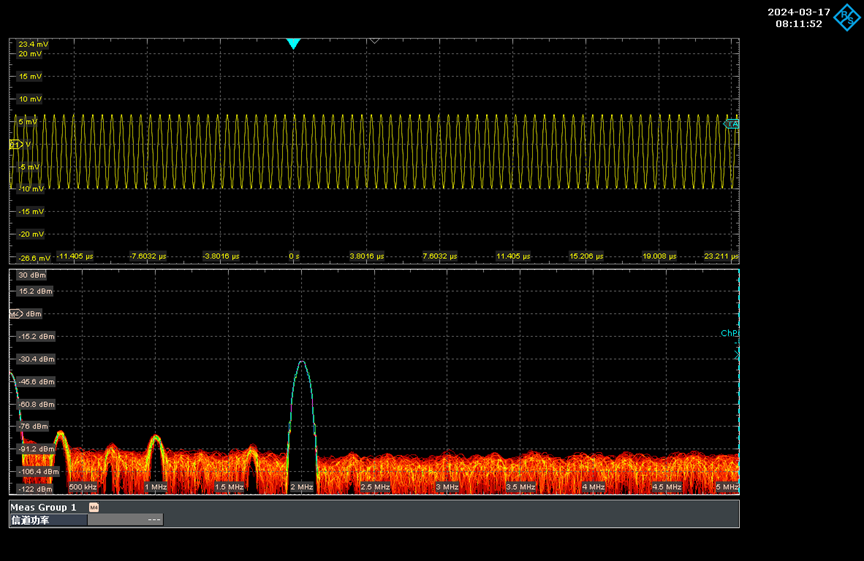Click the -30.4 dBm scale label
Image resolution: width=864 pixels, height=561 pixels.
[36, 359]
